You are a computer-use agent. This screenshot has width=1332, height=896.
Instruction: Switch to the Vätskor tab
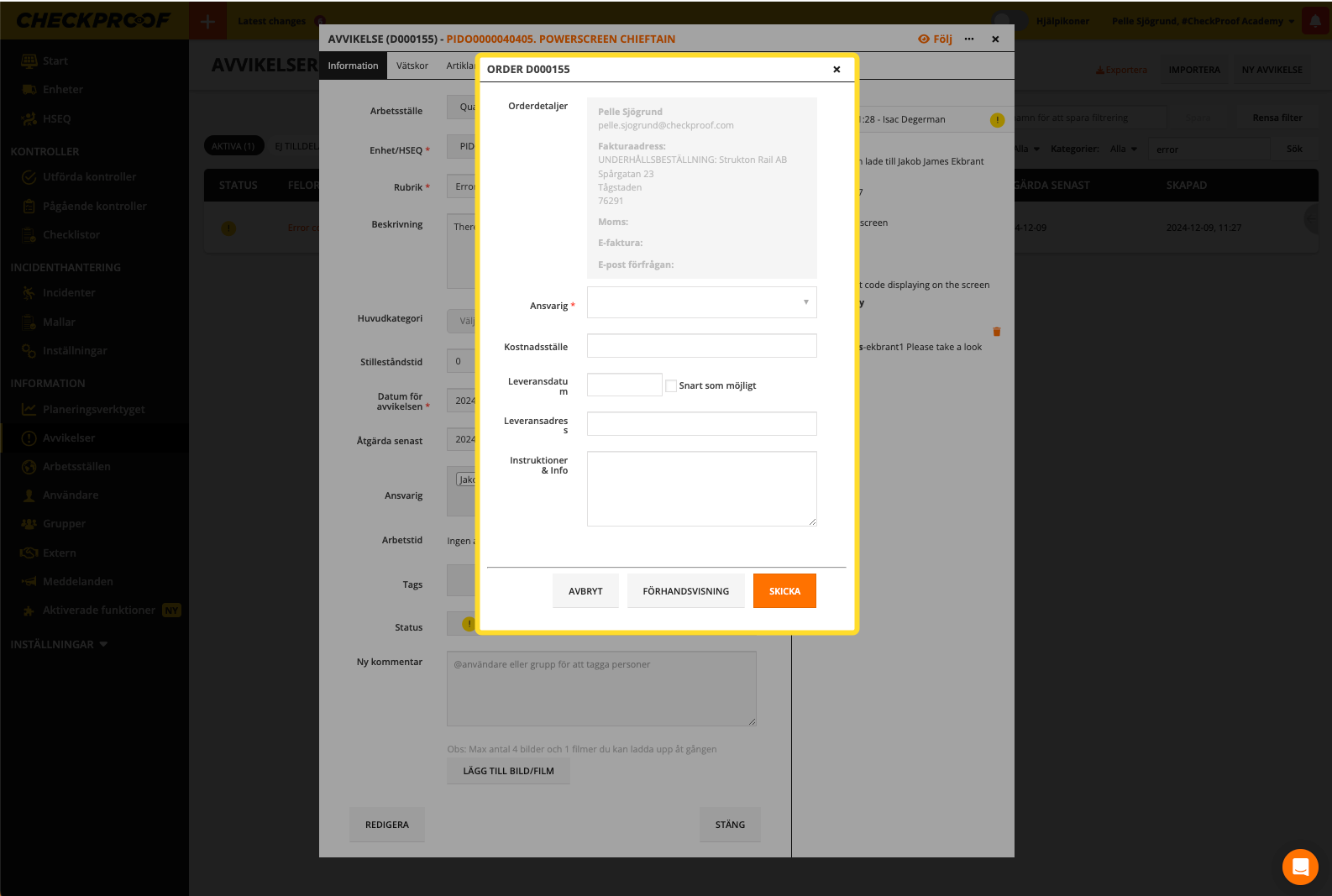point(412,65)
